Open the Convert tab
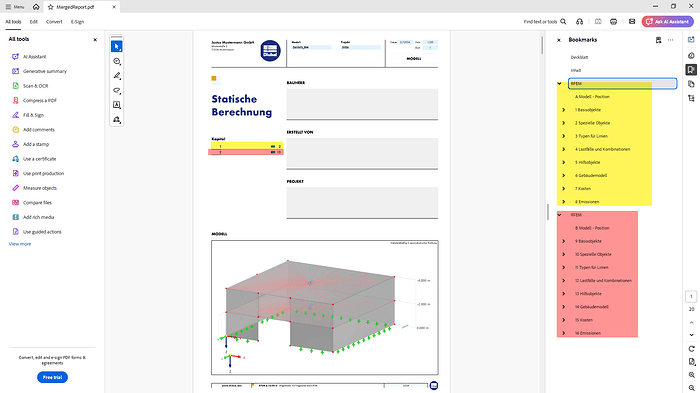 54,21
